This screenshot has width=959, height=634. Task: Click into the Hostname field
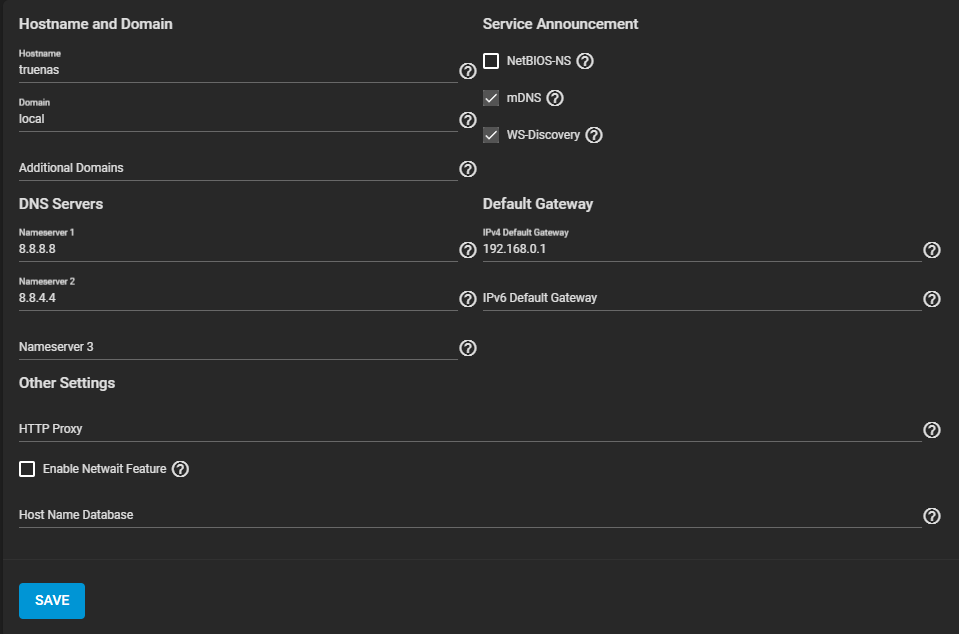click(x=237, y=70)
